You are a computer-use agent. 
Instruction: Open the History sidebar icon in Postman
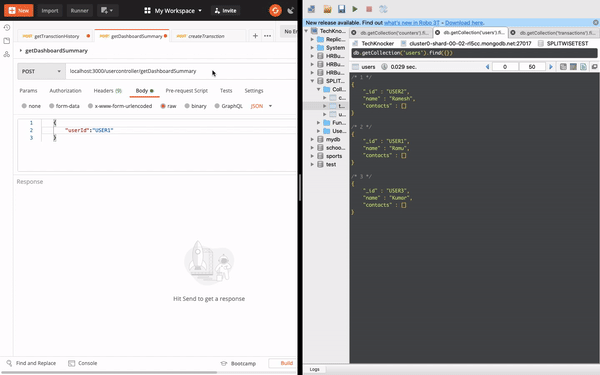click(7, 28)
